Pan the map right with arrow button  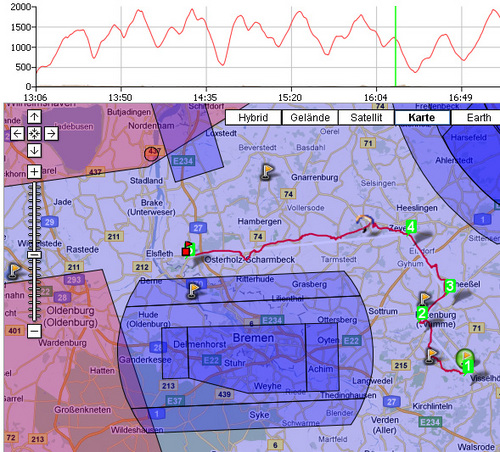coord(51,134)
